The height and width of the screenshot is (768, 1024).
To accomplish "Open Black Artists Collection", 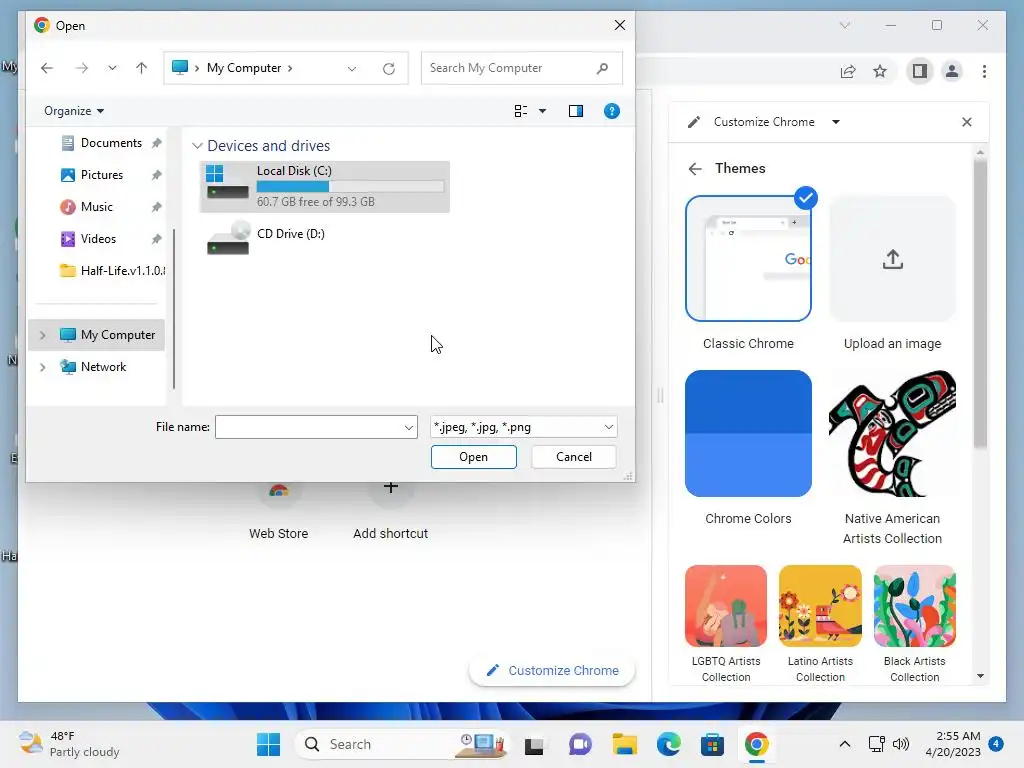I will pos(914,606).
